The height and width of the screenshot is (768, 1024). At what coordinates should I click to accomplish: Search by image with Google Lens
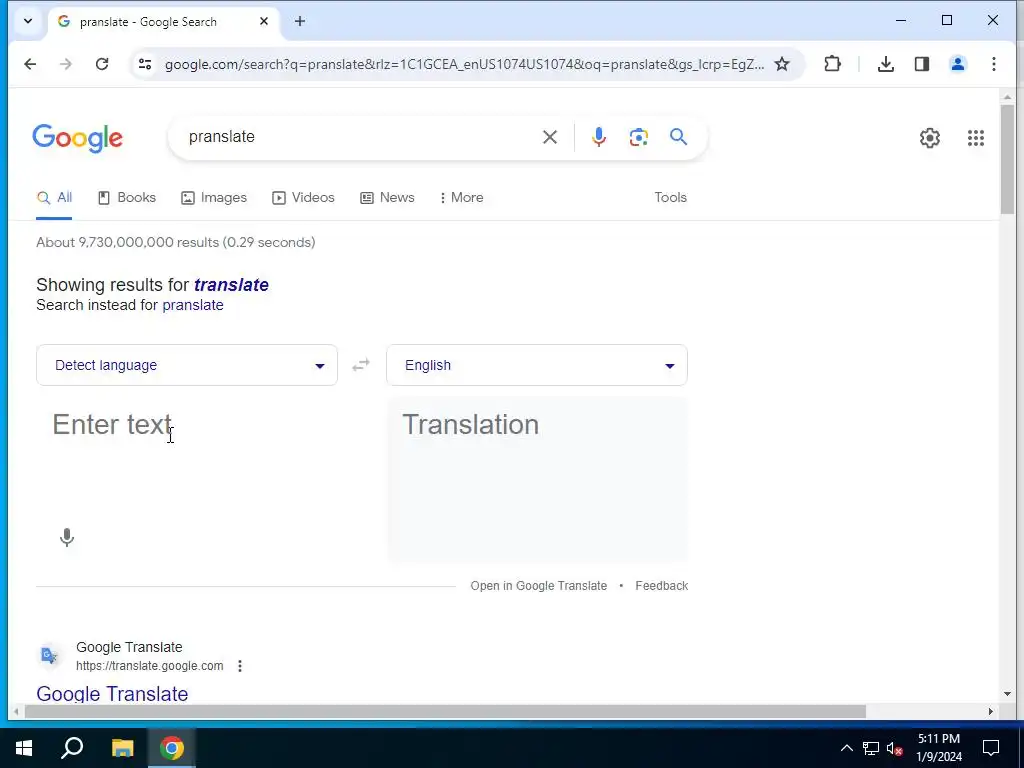(x=639, y=137)
